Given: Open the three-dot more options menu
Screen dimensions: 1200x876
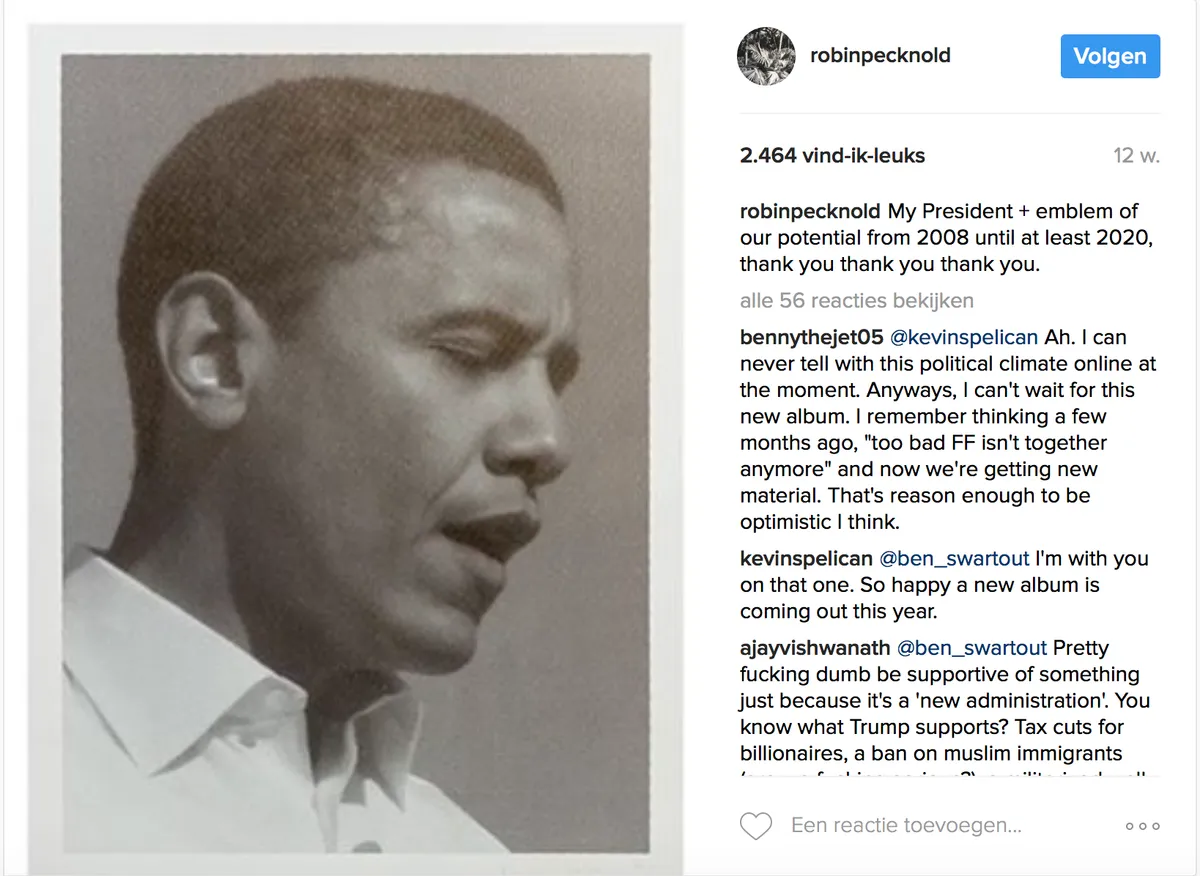Looking at the screenshot, I should 1142,826.
